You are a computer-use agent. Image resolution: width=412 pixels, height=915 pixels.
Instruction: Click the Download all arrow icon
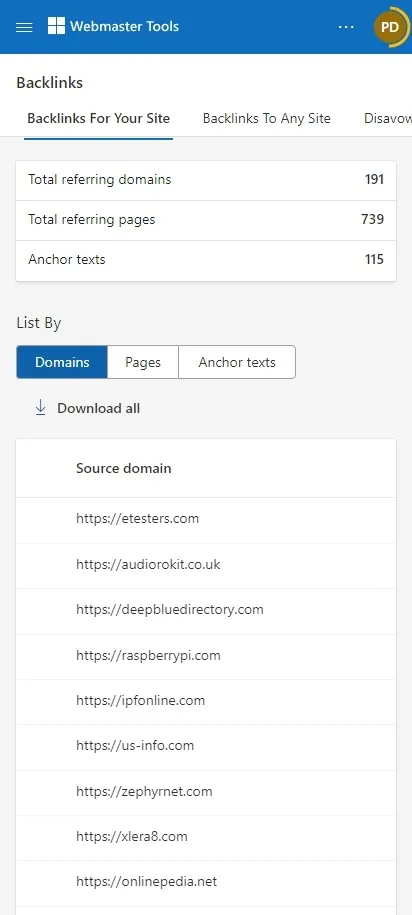point(40,408)
